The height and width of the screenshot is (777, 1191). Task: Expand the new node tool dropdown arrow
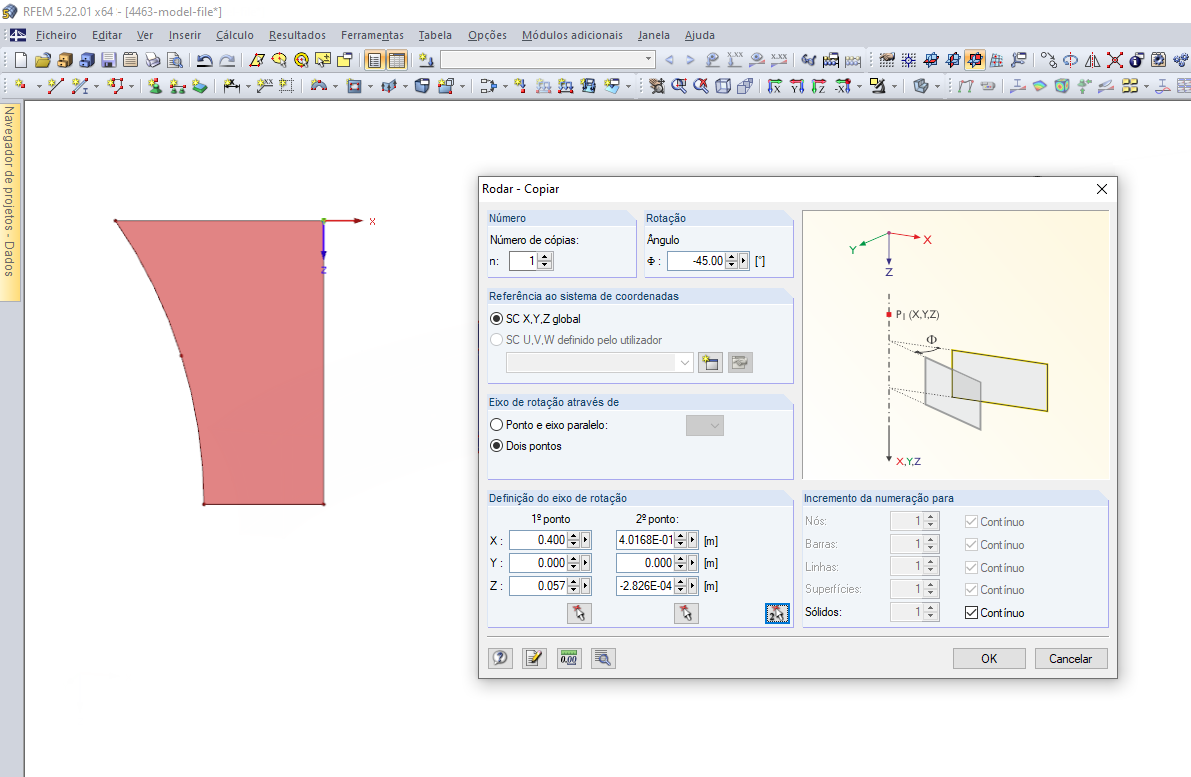point(39,87)
